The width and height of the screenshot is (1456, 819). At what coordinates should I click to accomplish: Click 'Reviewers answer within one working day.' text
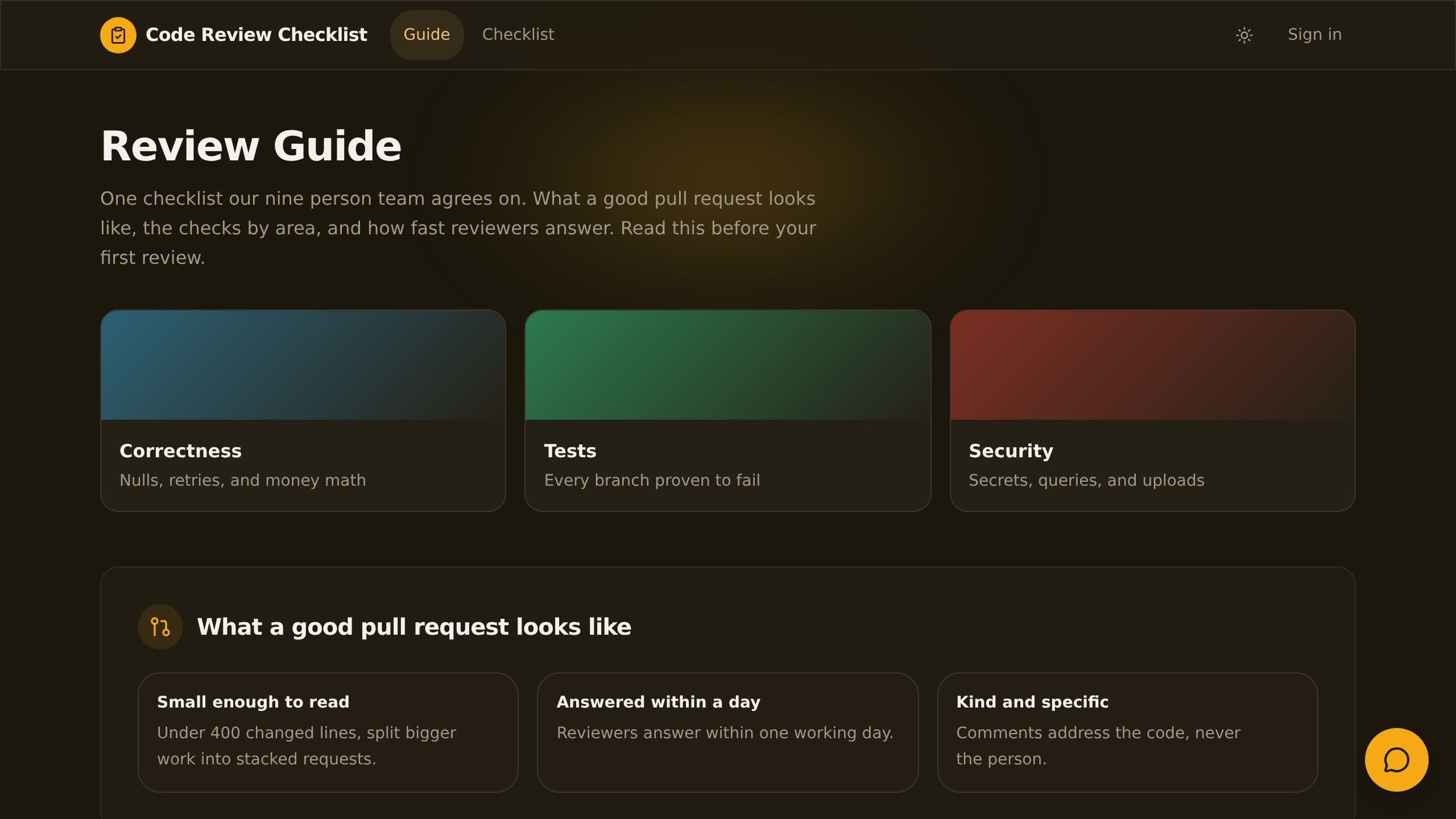[x=725, y=733]
